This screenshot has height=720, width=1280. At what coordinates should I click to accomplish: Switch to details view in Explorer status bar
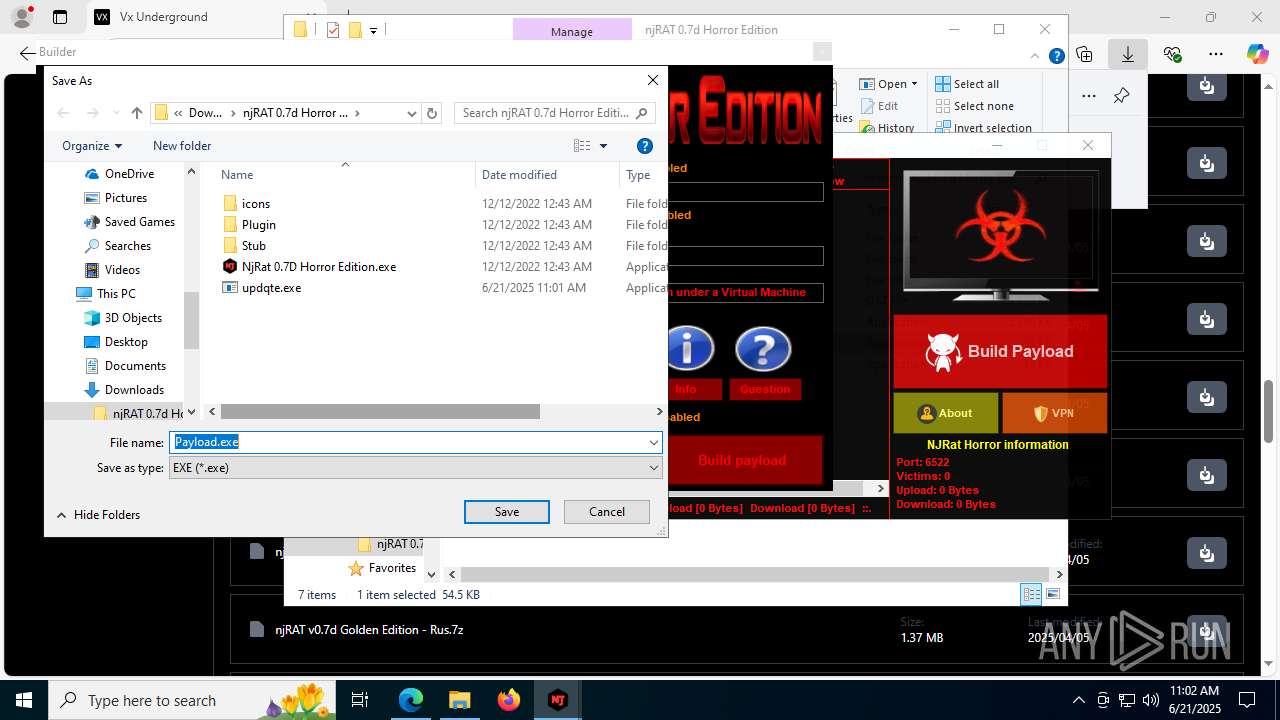(x=1031, y=594)
